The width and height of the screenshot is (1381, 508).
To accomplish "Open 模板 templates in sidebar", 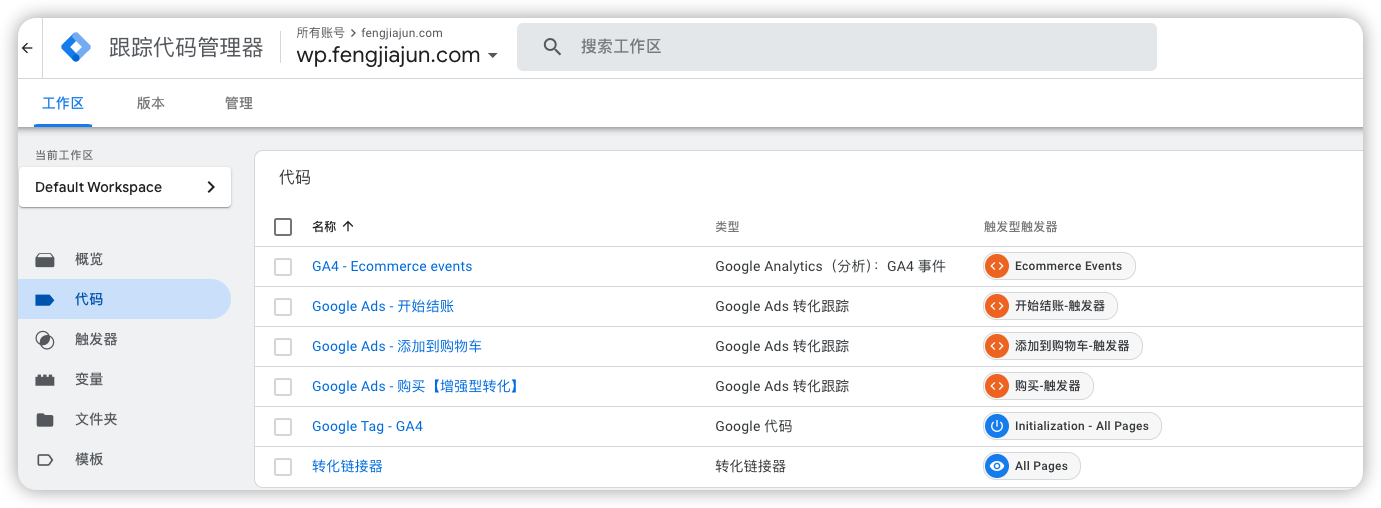I will tap(88, 459).
